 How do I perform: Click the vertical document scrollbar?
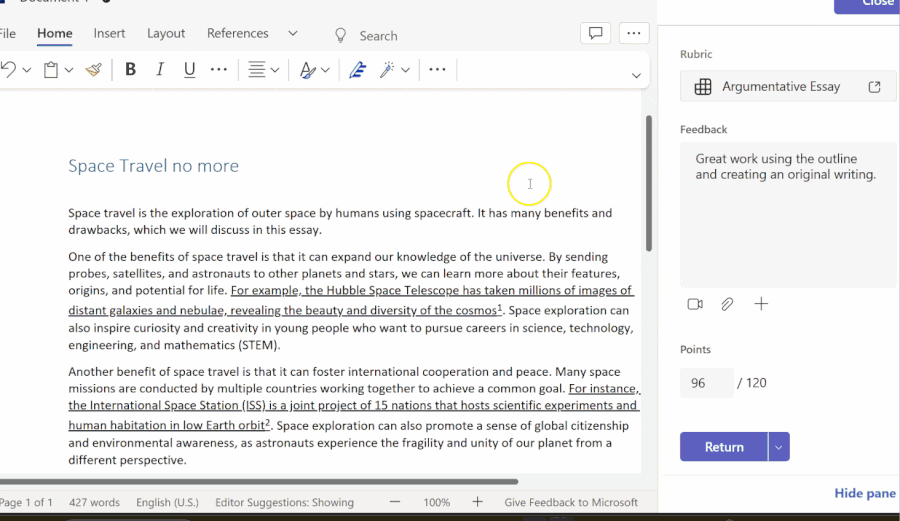pos(649,183)
